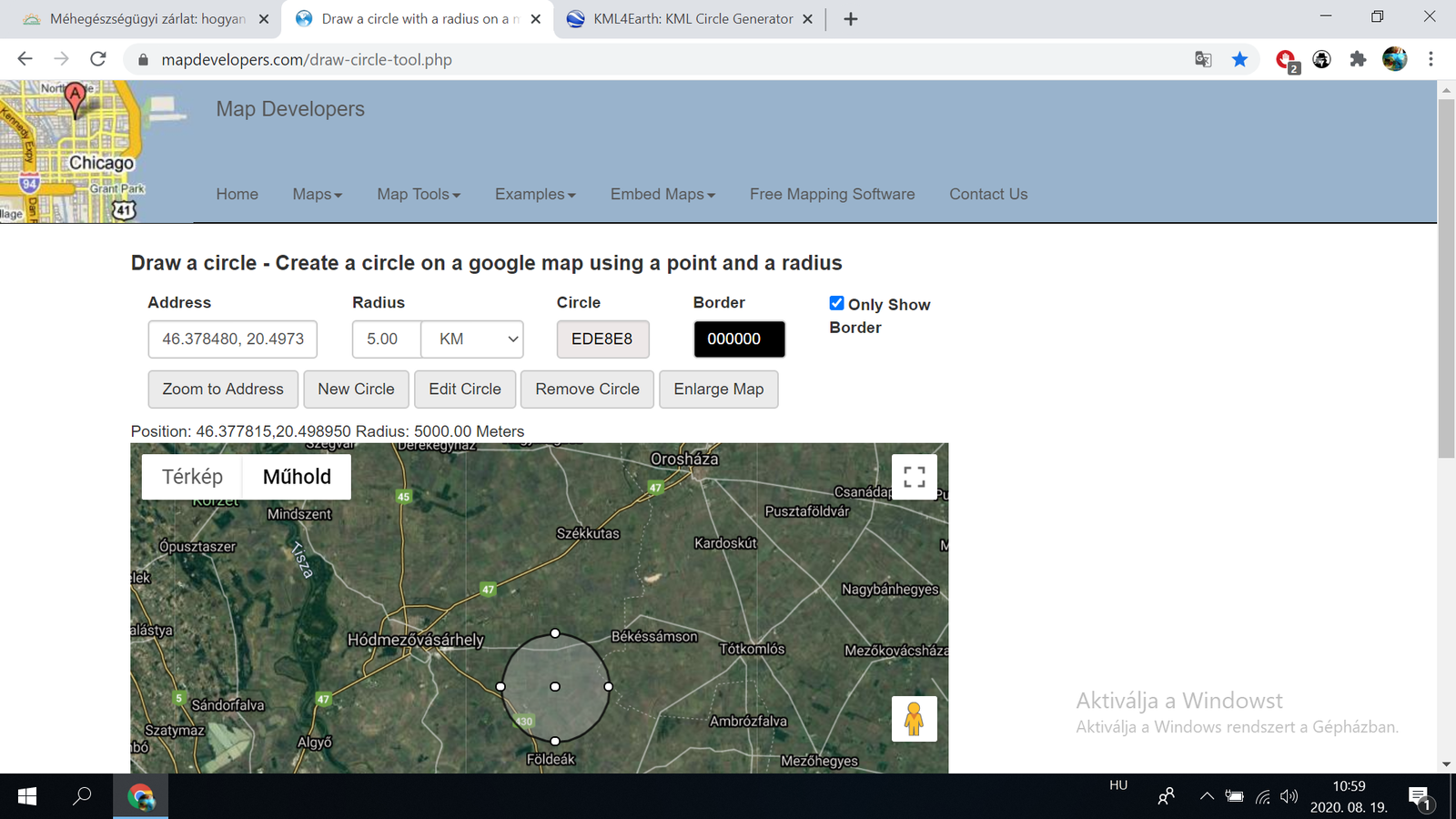Click the New Circle button
1456x819 pixels.
coord(356,389)
